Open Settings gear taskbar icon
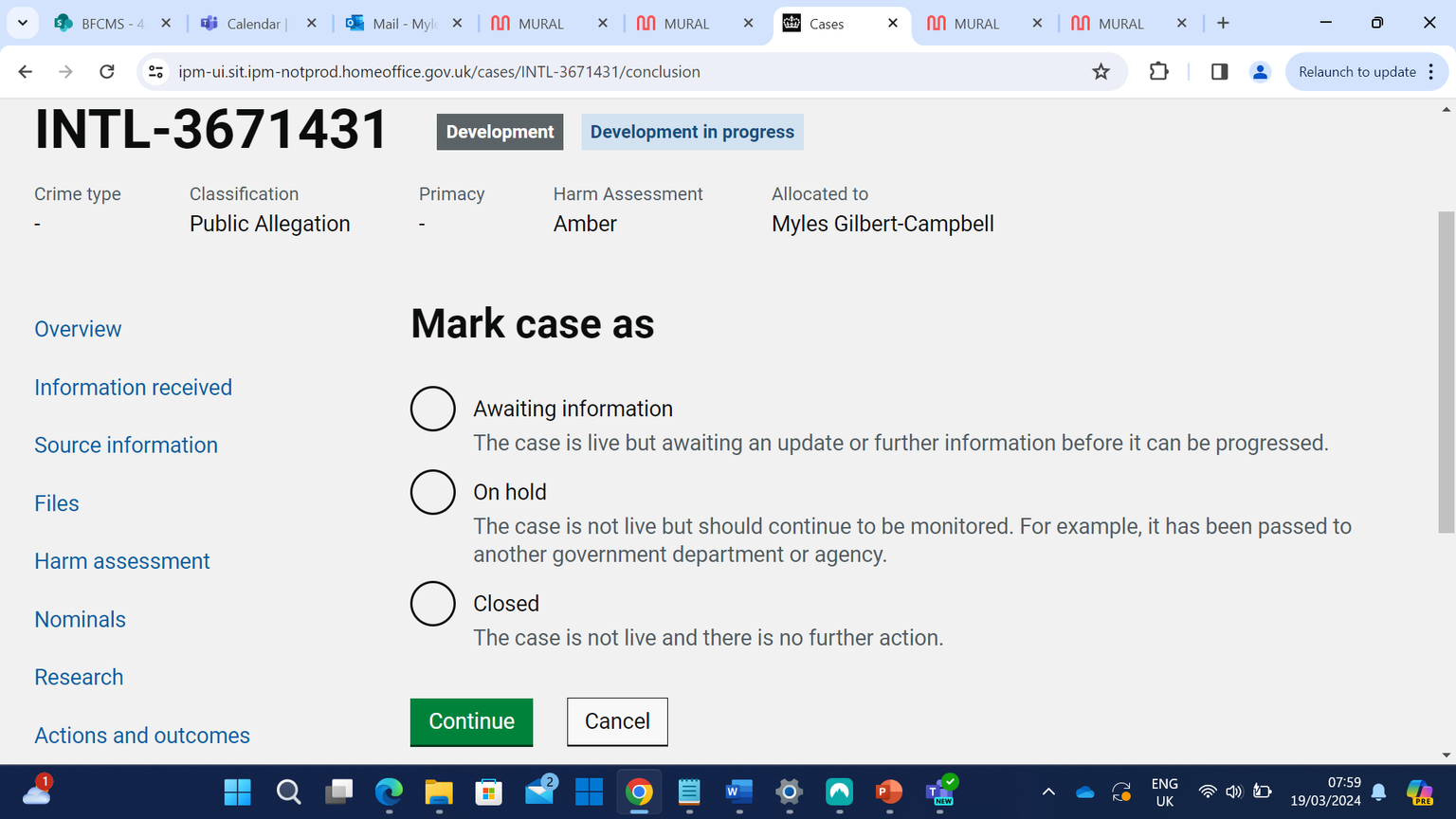This screenshot has width=1456, height=819. [x=789, y=792]
